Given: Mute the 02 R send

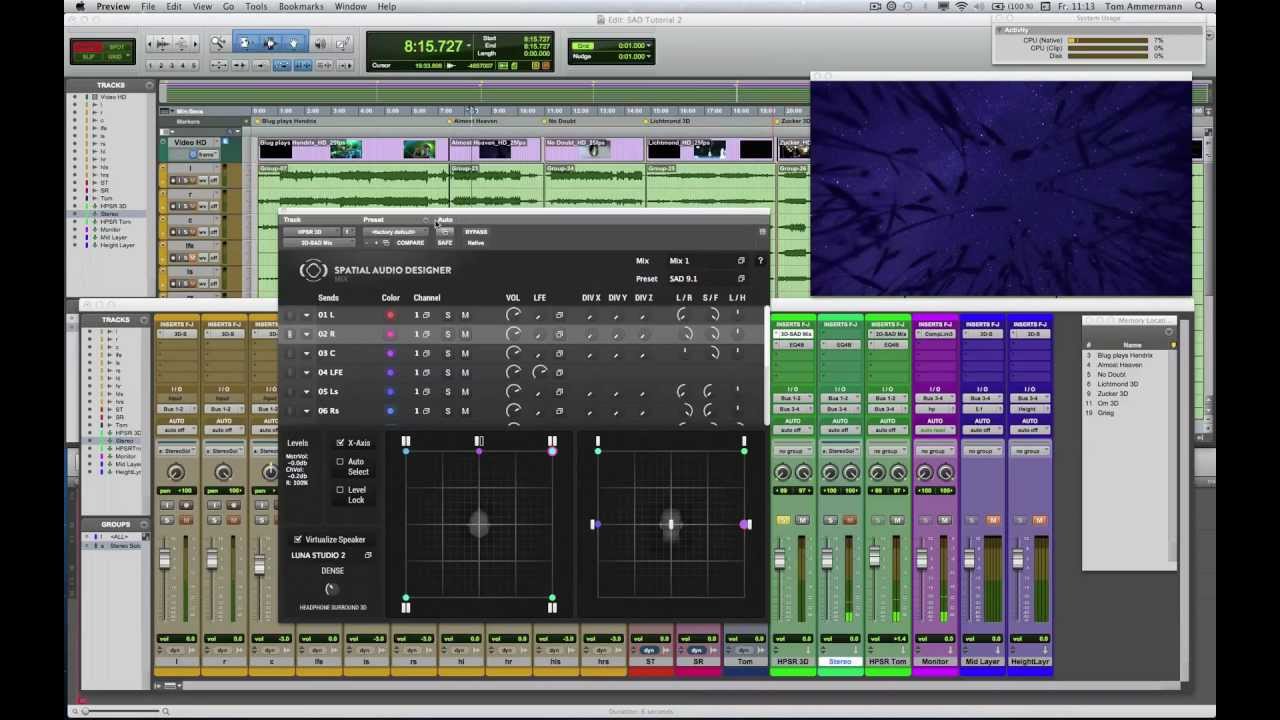Looking at the screenshot, I should click(x=465, y=334).
